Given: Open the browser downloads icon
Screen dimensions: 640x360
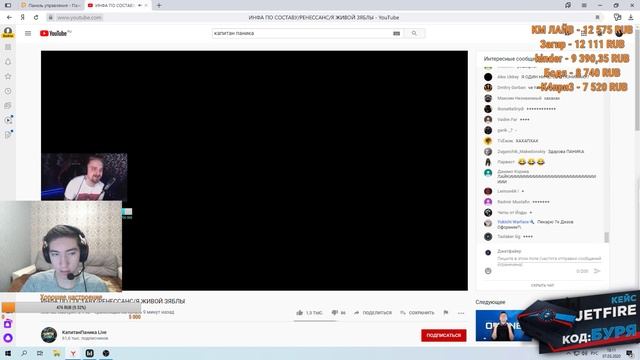Looking at the screenshot, I should point(631,17).
